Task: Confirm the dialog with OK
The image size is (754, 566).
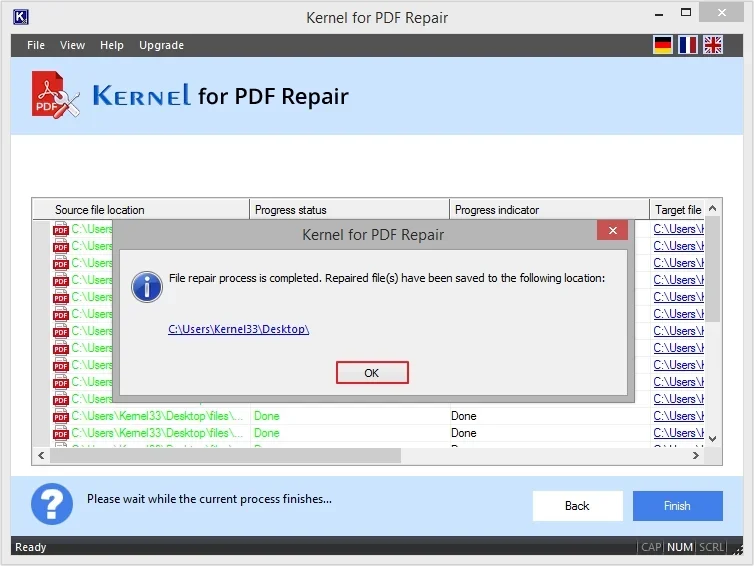Action: click(x=372, y=373)
